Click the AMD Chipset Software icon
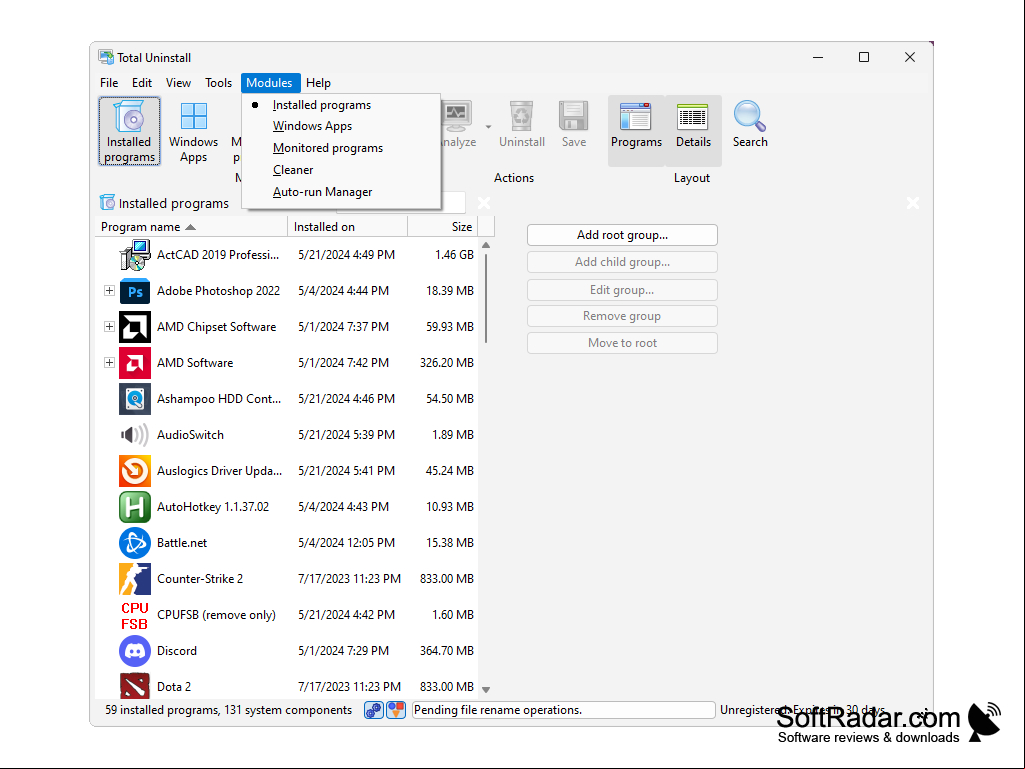Image resolution: width=1025 pixels, height=769 pixels. tap(135, 327)
